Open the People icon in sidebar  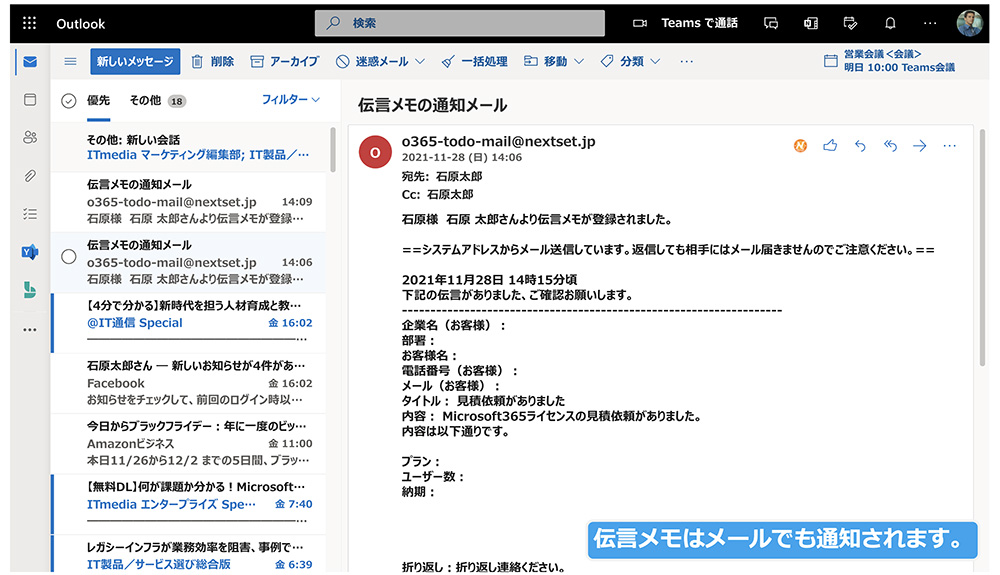(x=30, y=137)
